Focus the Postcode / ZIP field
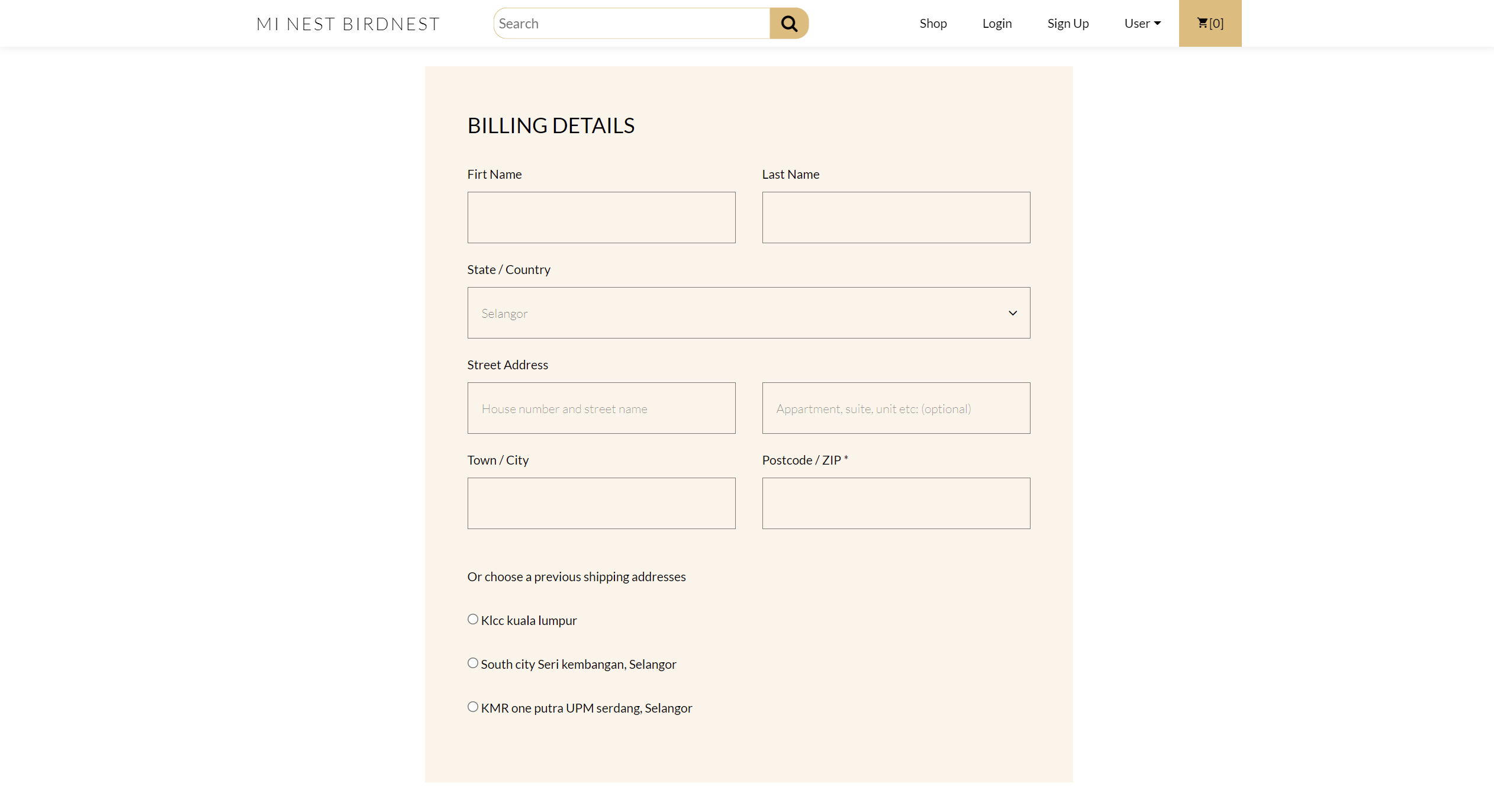Image resolution: width=1494 pixels, height=812 pixels. coord(896,503)
